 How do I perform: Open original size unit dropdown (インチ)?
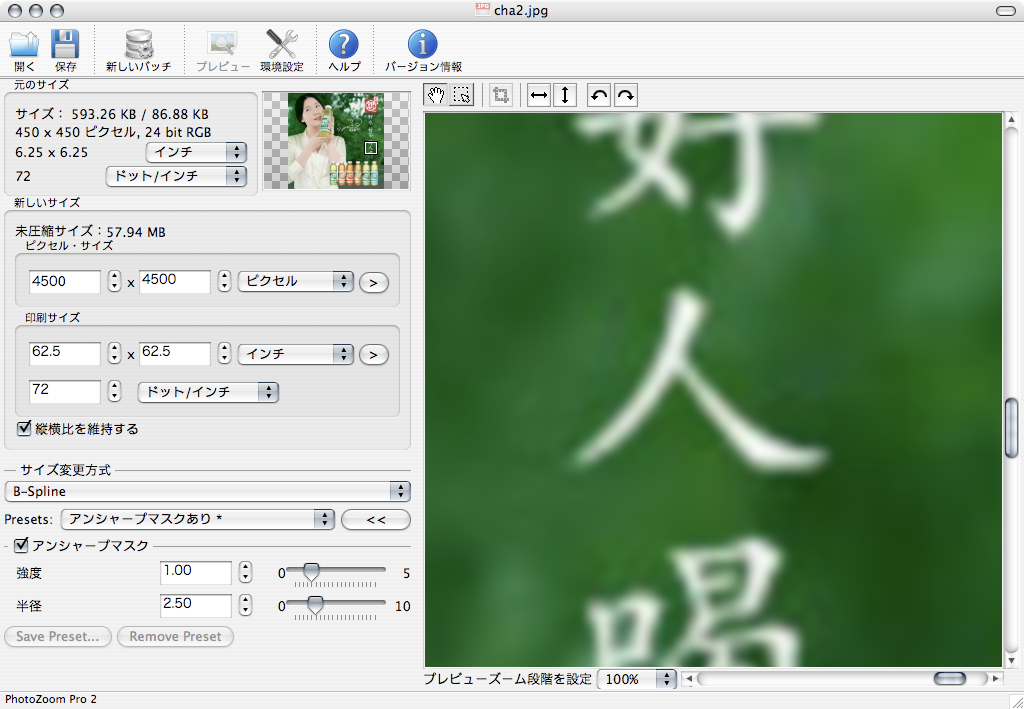coord(196,152)
